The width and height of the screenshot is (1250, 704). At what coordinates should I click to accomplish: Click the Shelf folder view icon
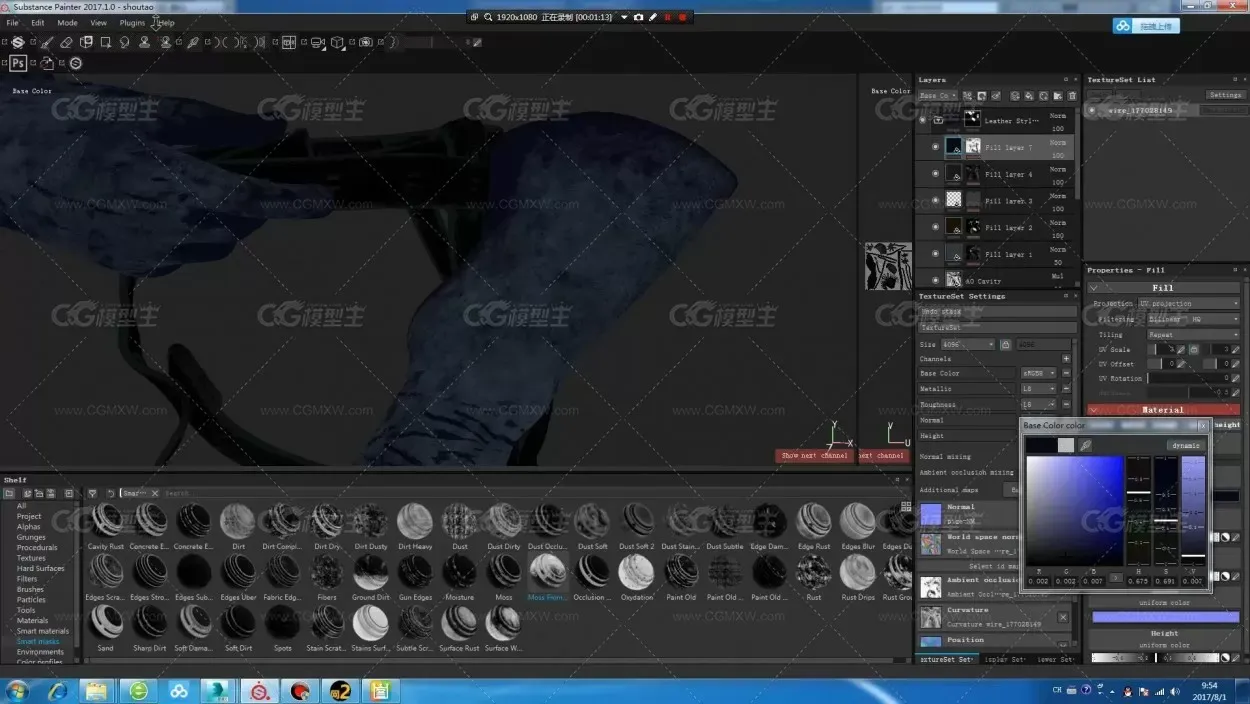pos(9,494)
